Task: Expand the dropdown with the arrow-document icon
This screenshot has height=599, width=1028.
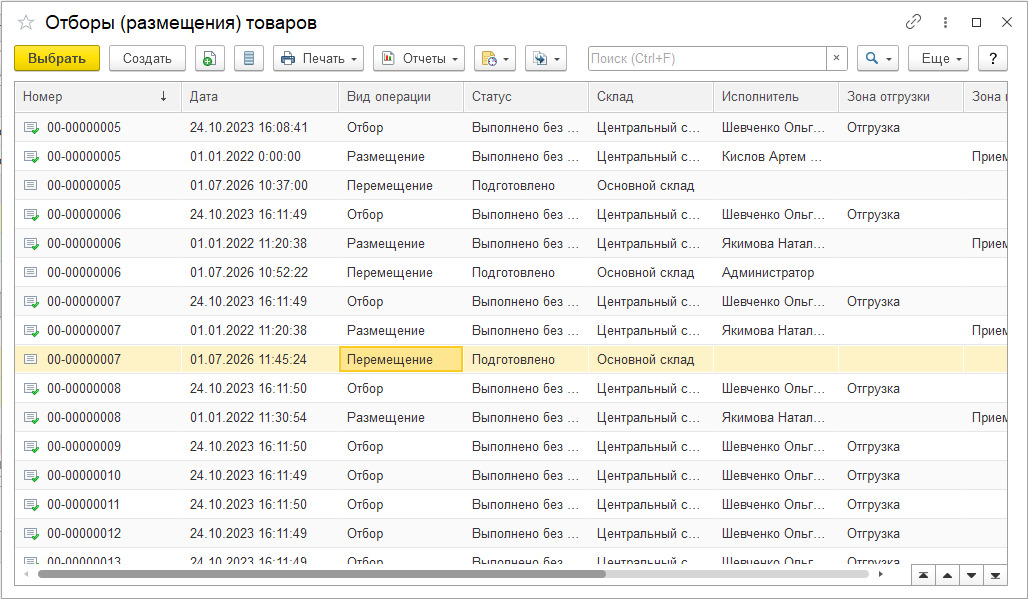Action: coord(545,58)
